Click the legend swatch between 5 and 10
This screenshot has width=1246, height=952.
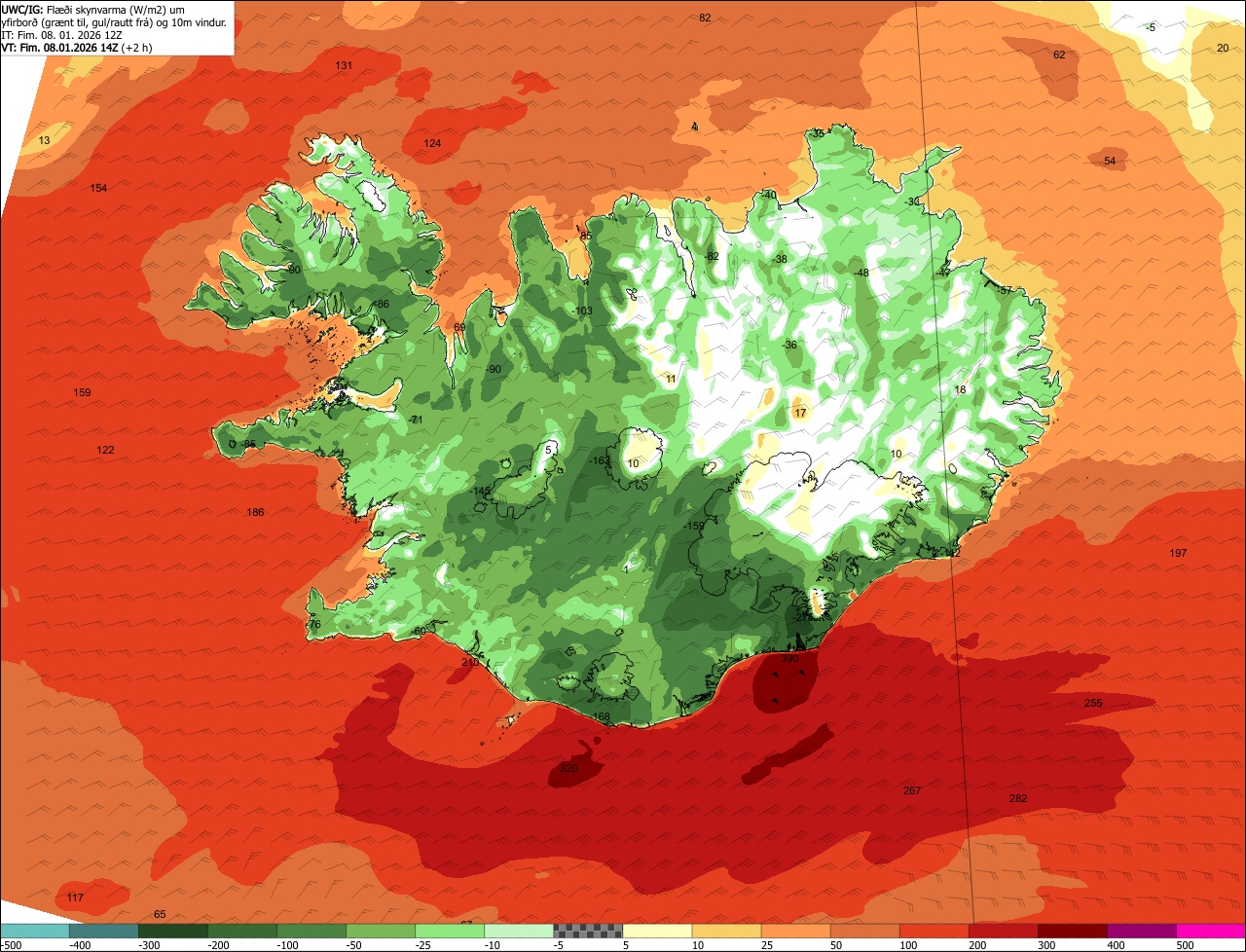pyautogui.click(x=656, y=931)
